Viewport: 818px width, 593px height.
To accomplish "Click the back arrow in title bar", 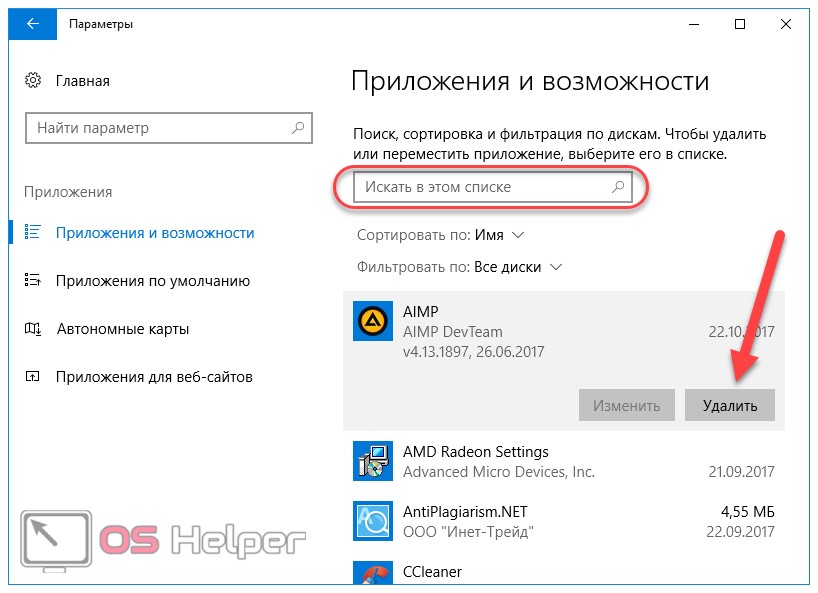I will [32, 23].
